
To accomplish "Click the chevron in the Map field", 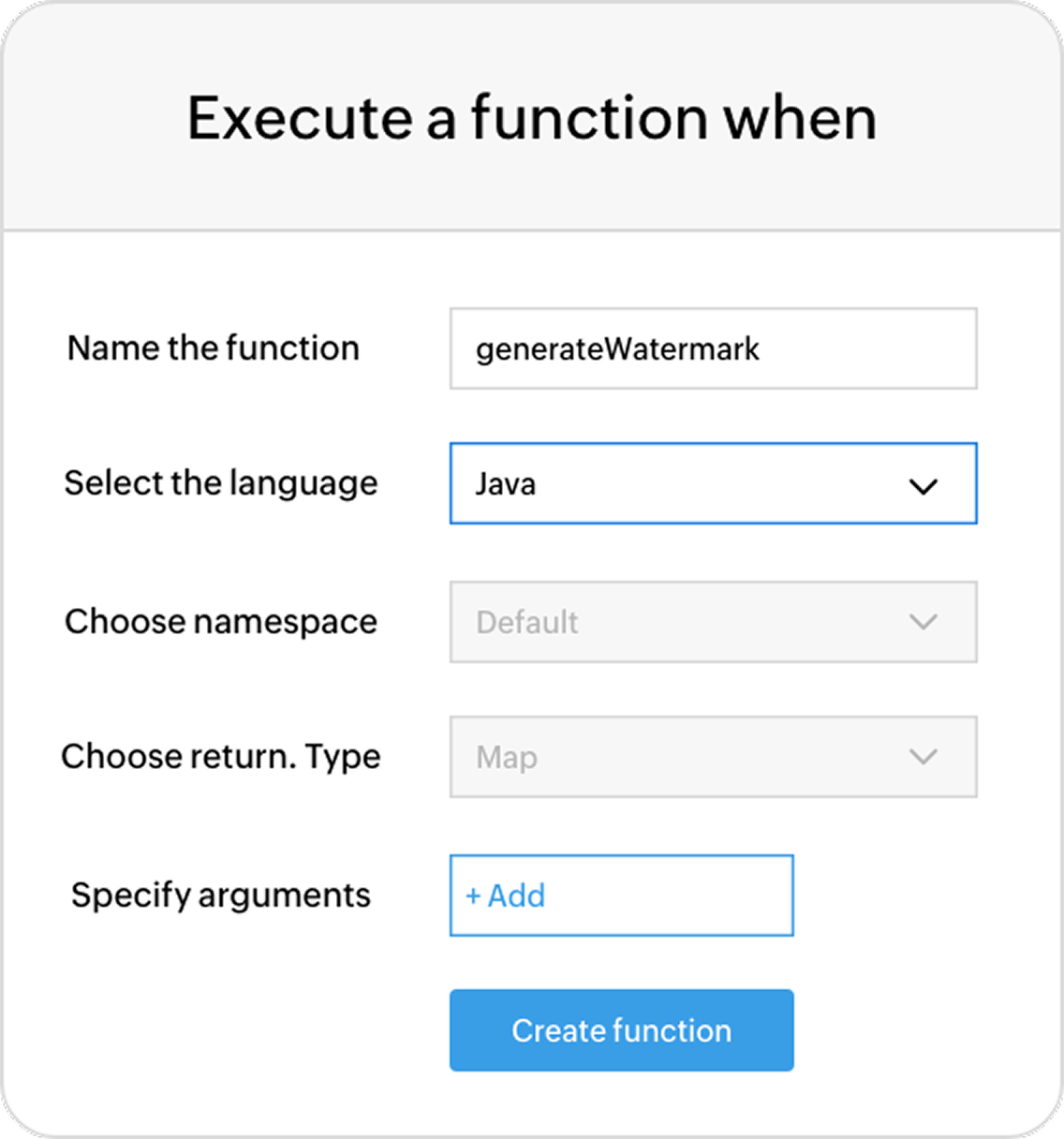I will 924,757.
